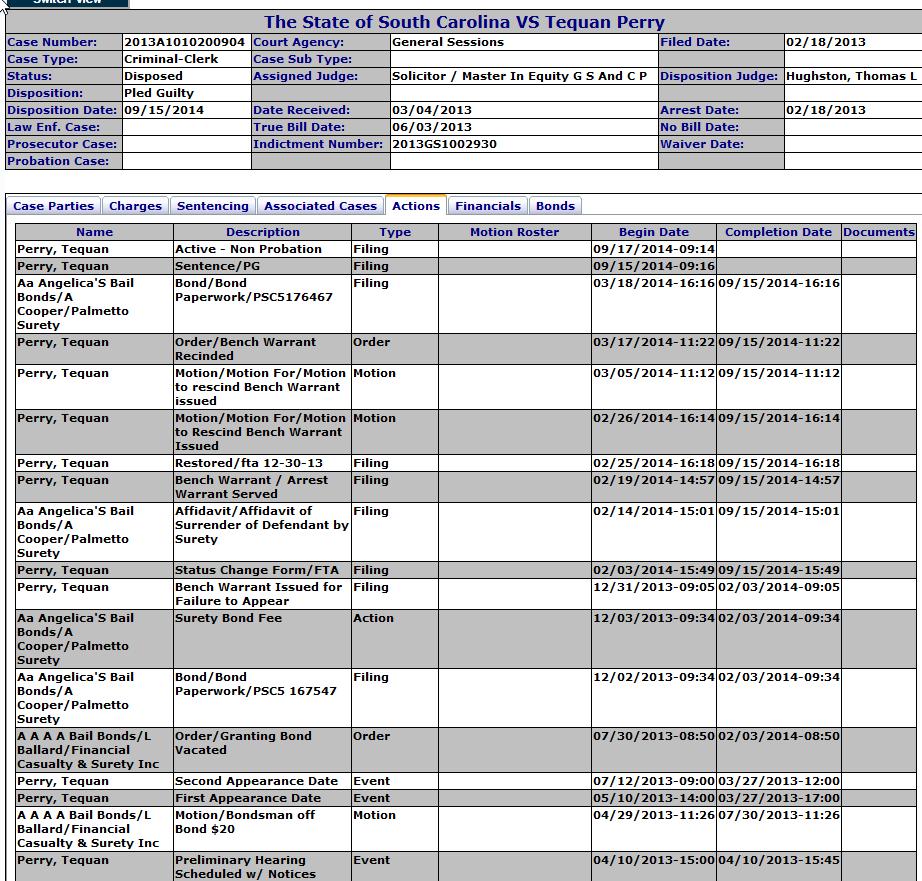Click Order/Bench Warrant Recinded description
922x881 pixels.
tap(245, 349)
